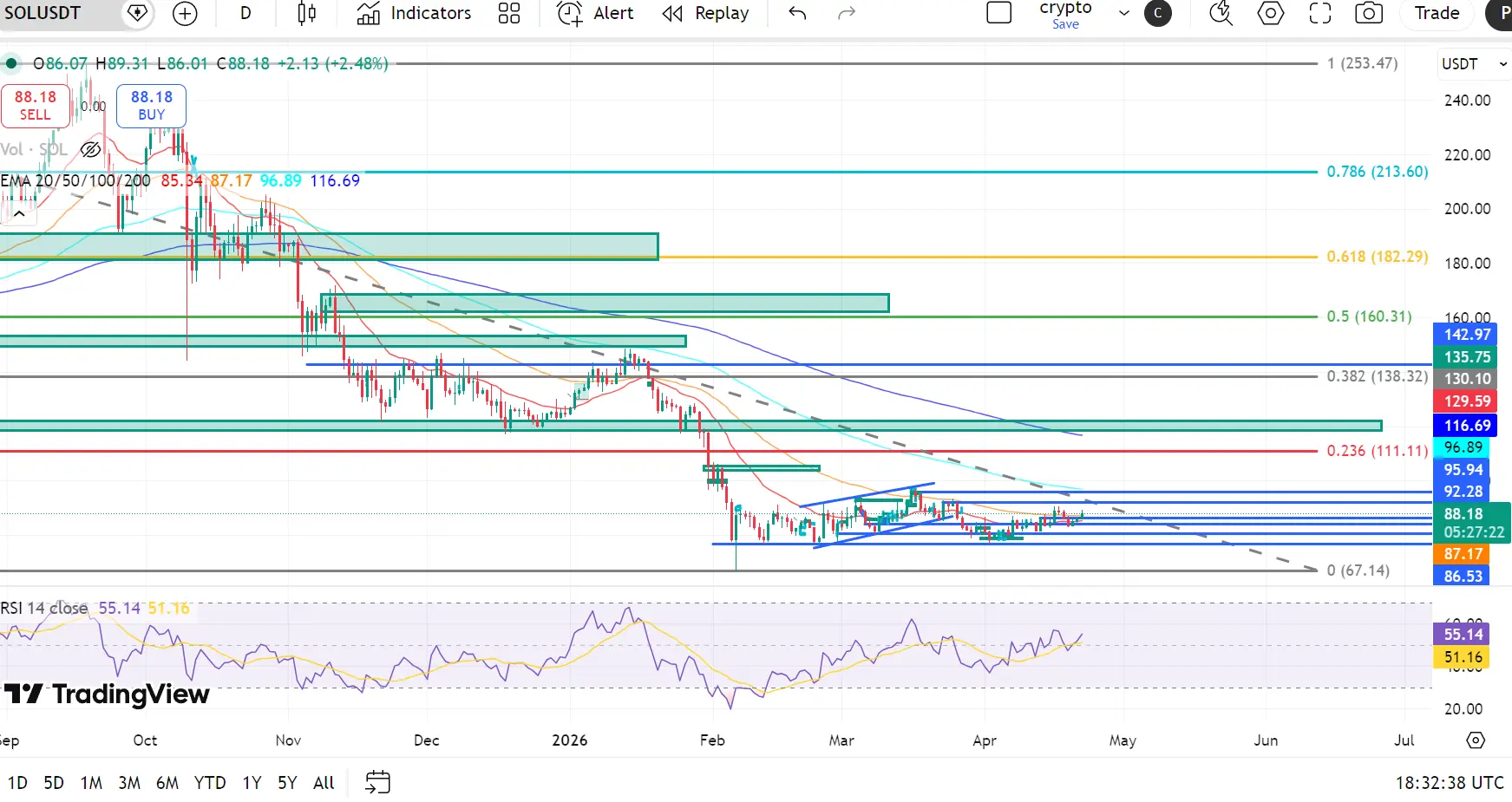This screenshot has height=802, width=1512.
Task: Create a new Alert
Action: pos(595,13)
